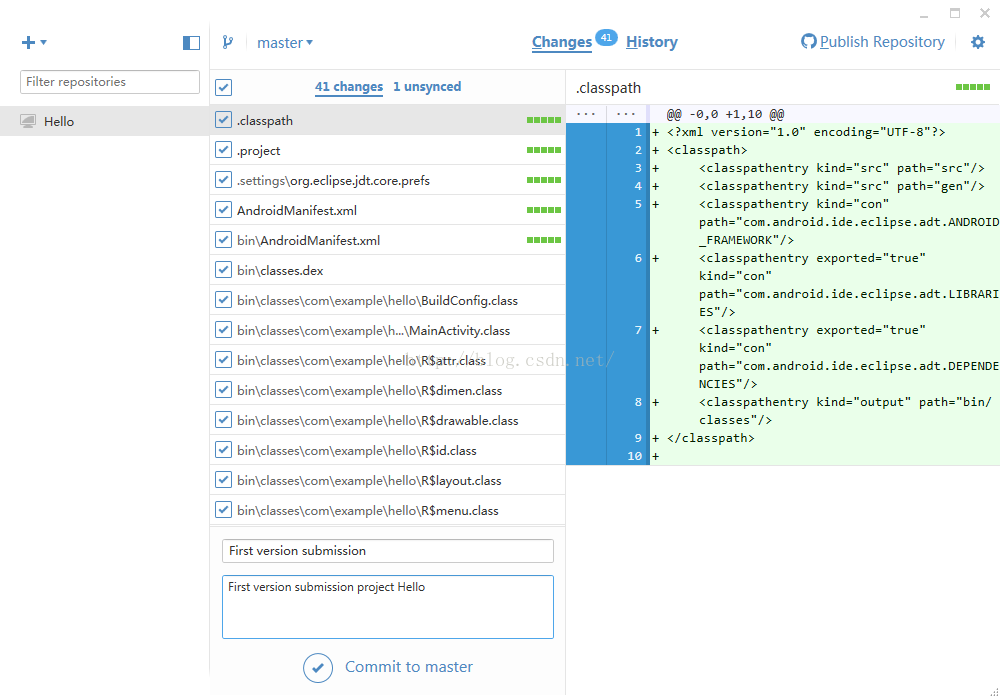Click the 1 unsynced link
Screen dimensions: 1000x698
tap(427, 87)
